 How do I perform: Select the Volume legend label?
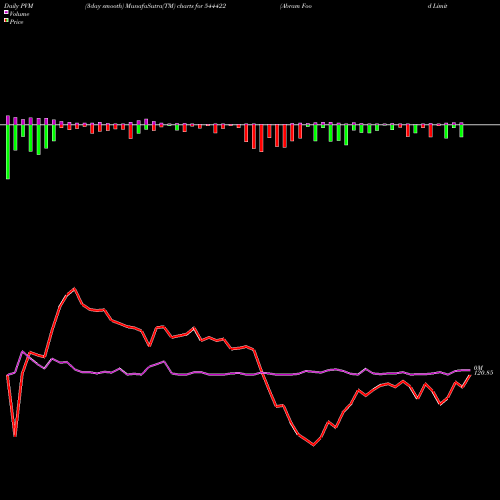pos(19,14)
